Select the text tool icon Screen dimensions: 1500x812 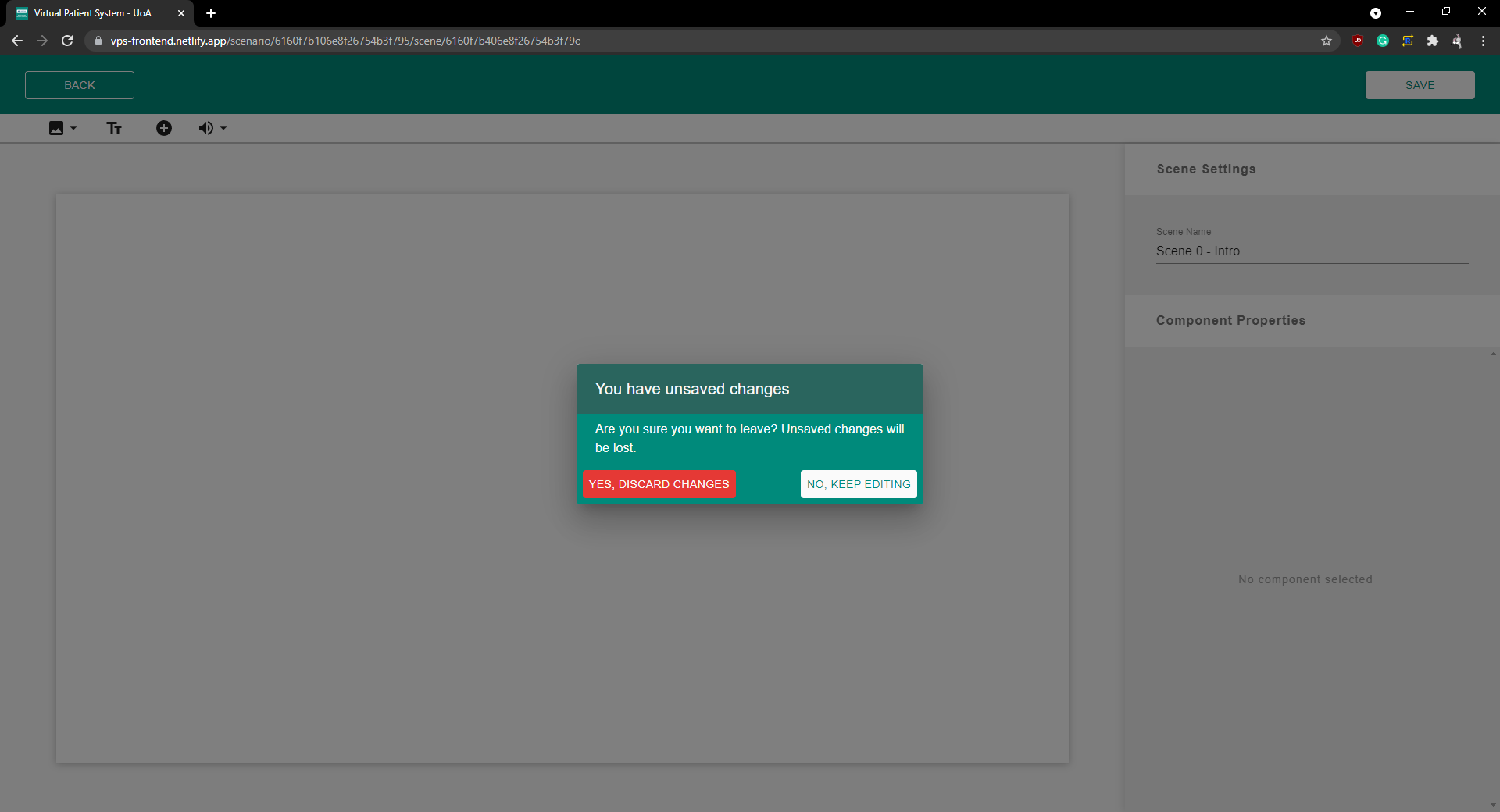(114, 128)
